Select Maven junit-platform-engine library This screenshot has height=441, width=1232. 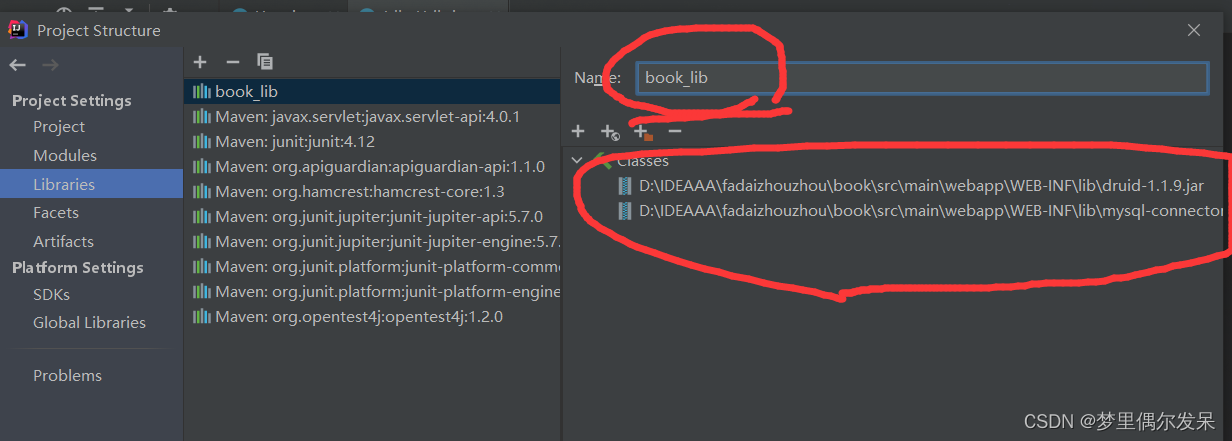(x=372, y=292)
